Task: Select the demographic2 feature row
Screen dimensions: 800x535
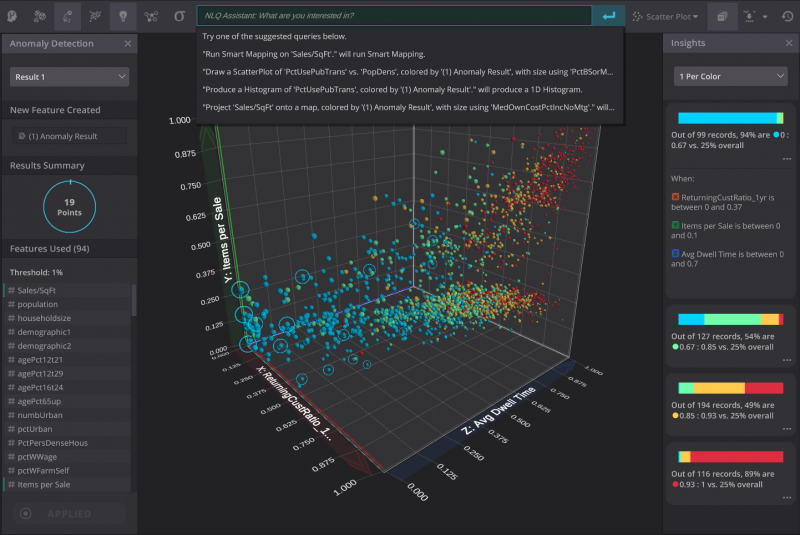Action: point(67,346)
